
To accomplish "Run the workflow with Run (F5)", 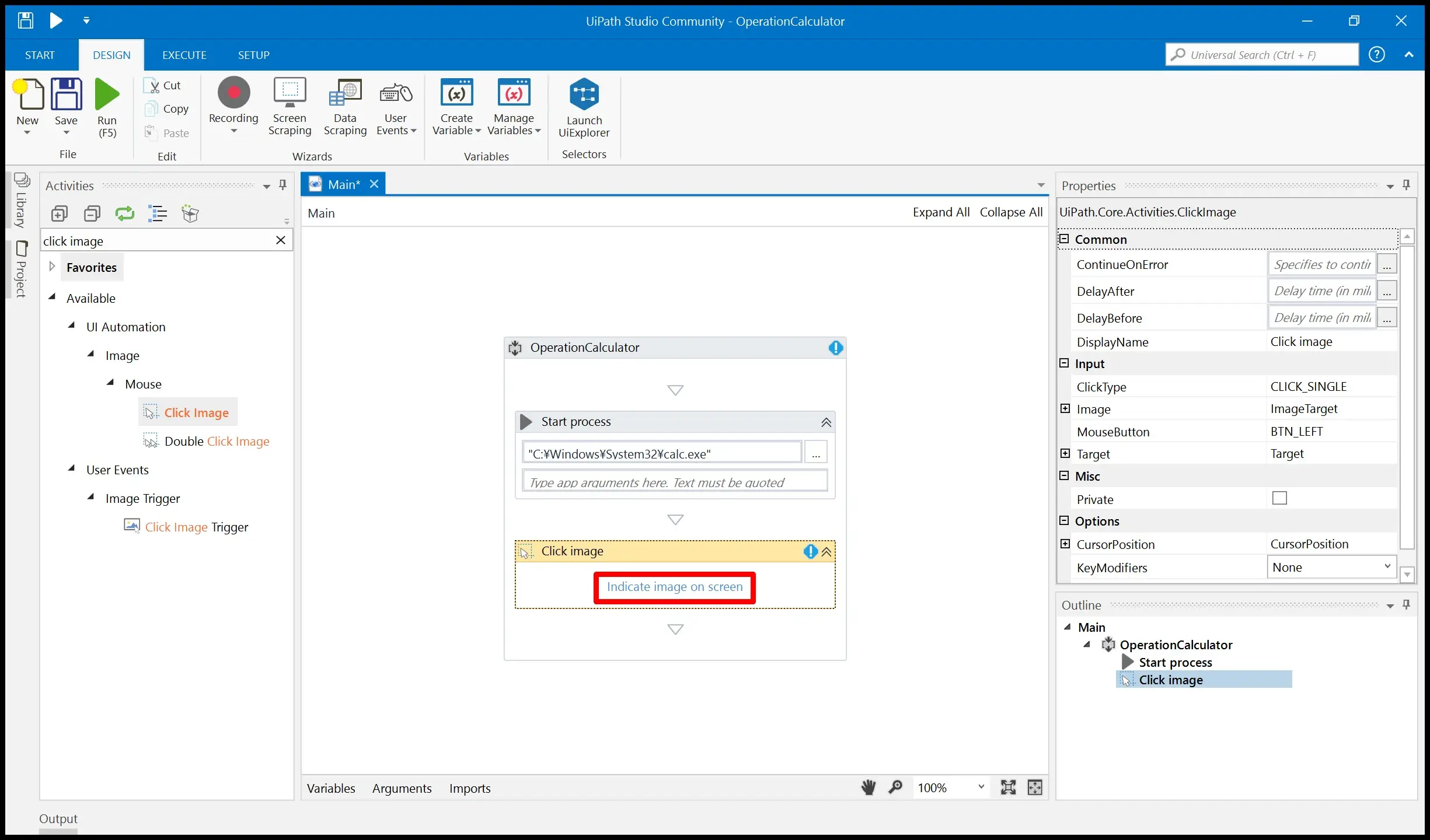I will (107, 108).
